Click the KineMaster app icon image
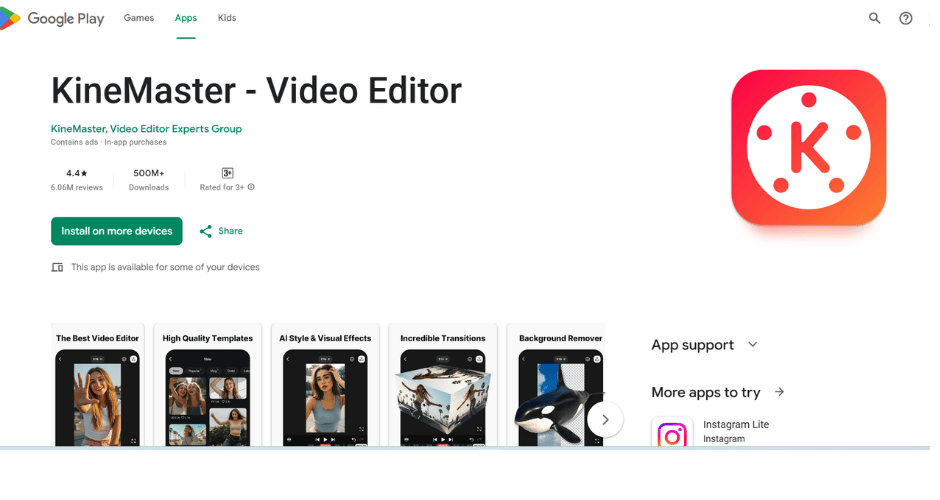Viewport: 940px width, 500px height. (x=808, y=147)
